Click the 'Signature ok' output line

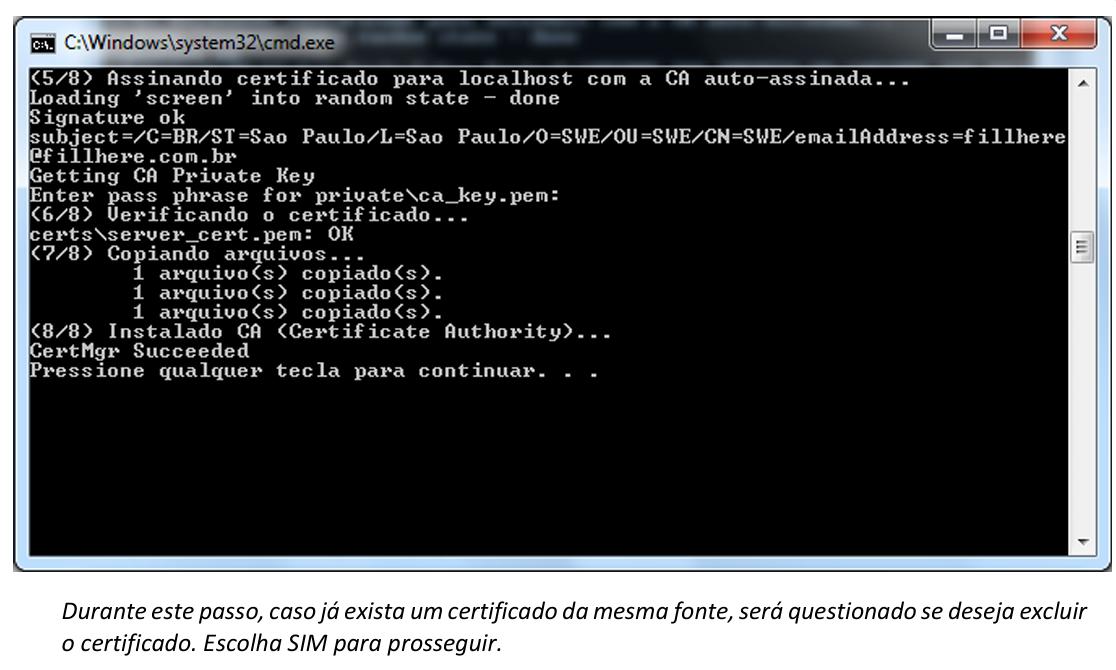[x=108, y=117]
